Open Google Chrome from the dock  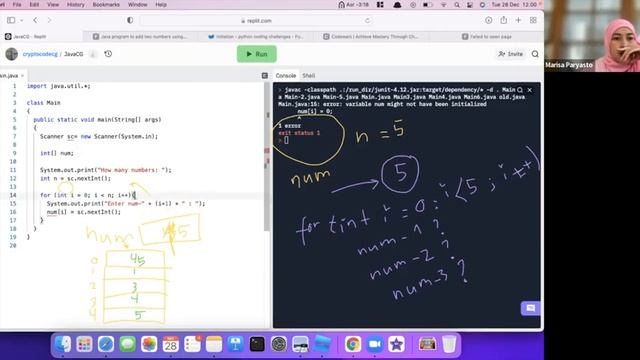[x=353, y=344]
